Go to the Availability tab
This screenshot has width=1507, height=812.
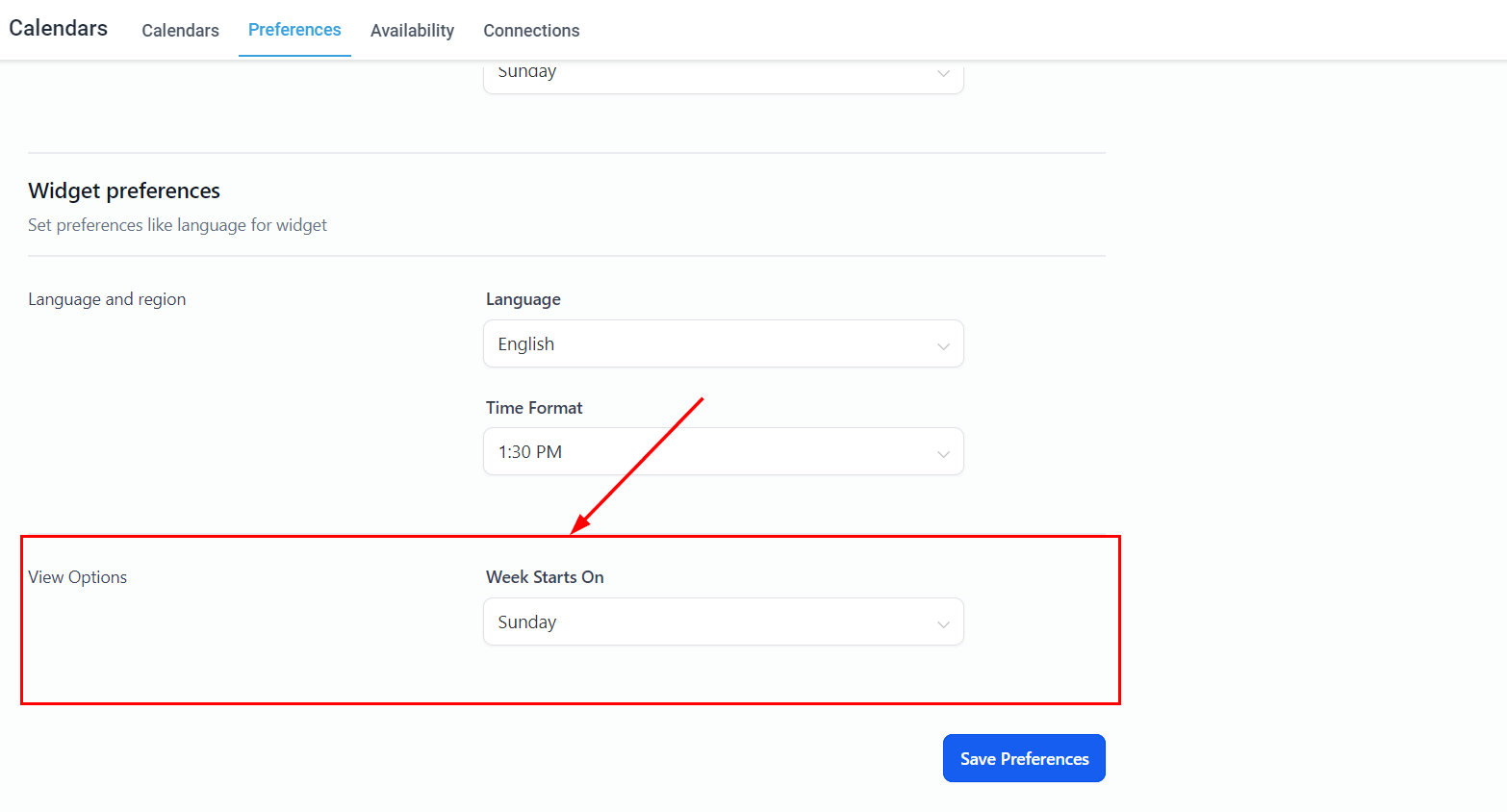tap(412, 31)
